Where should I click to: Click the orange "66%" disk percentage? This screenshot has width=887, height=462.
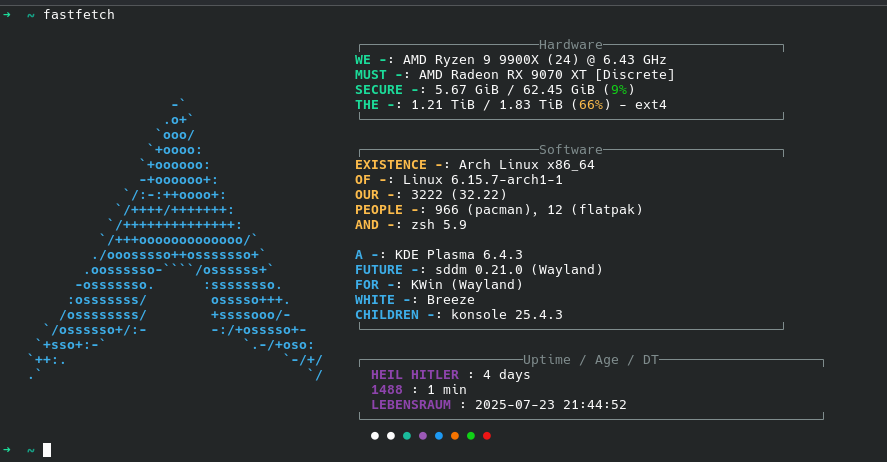pyautogui.click(x=591, y=105)
